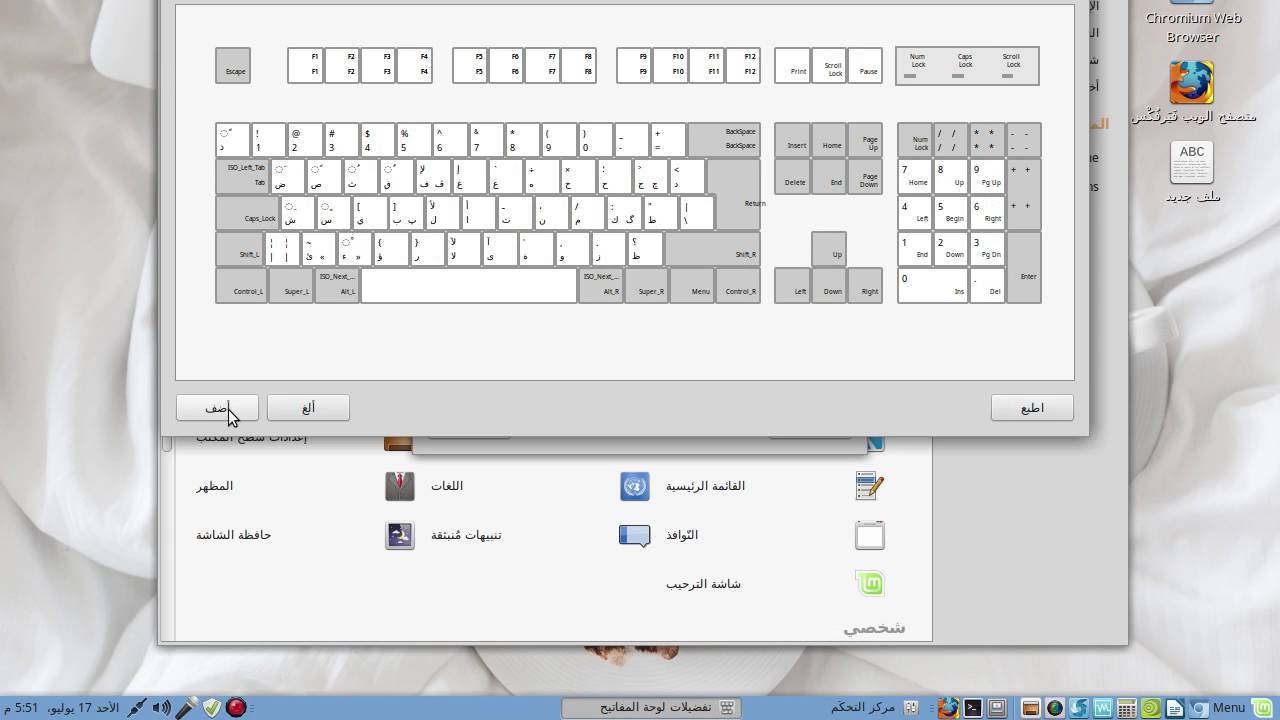Click the Insert key in layout preview
Viewport: 1280px width, 720px height.
pyautogui.click(x=792, y=140)
